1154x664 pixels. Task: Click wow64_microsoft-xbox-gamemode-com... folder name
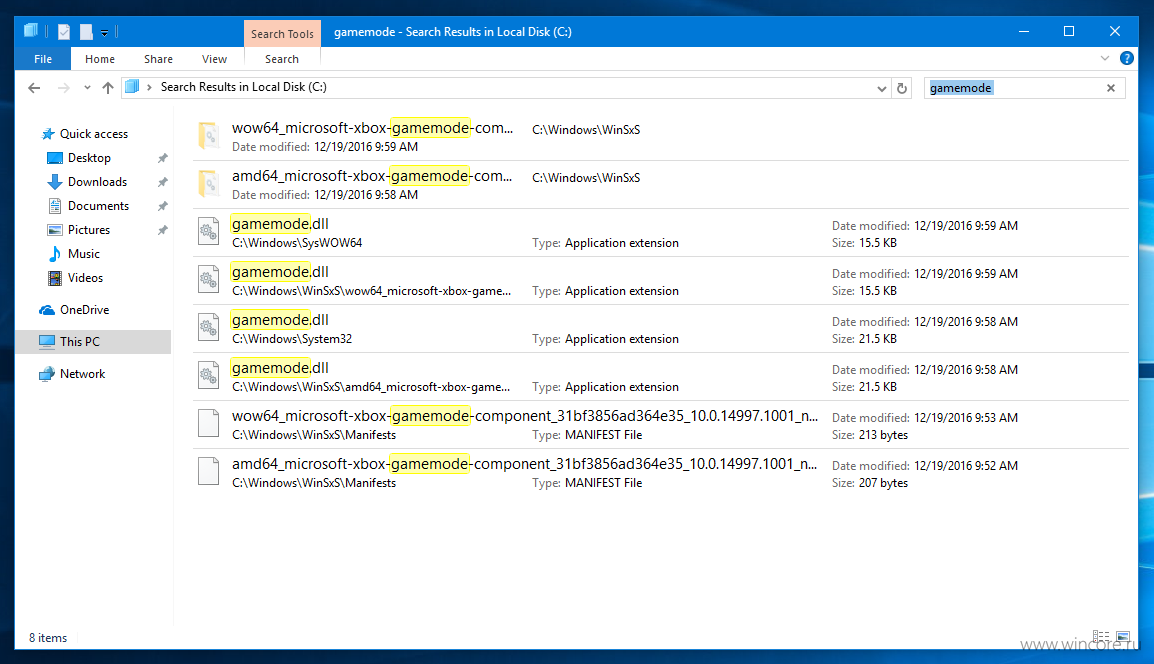(x=372, y=128)
